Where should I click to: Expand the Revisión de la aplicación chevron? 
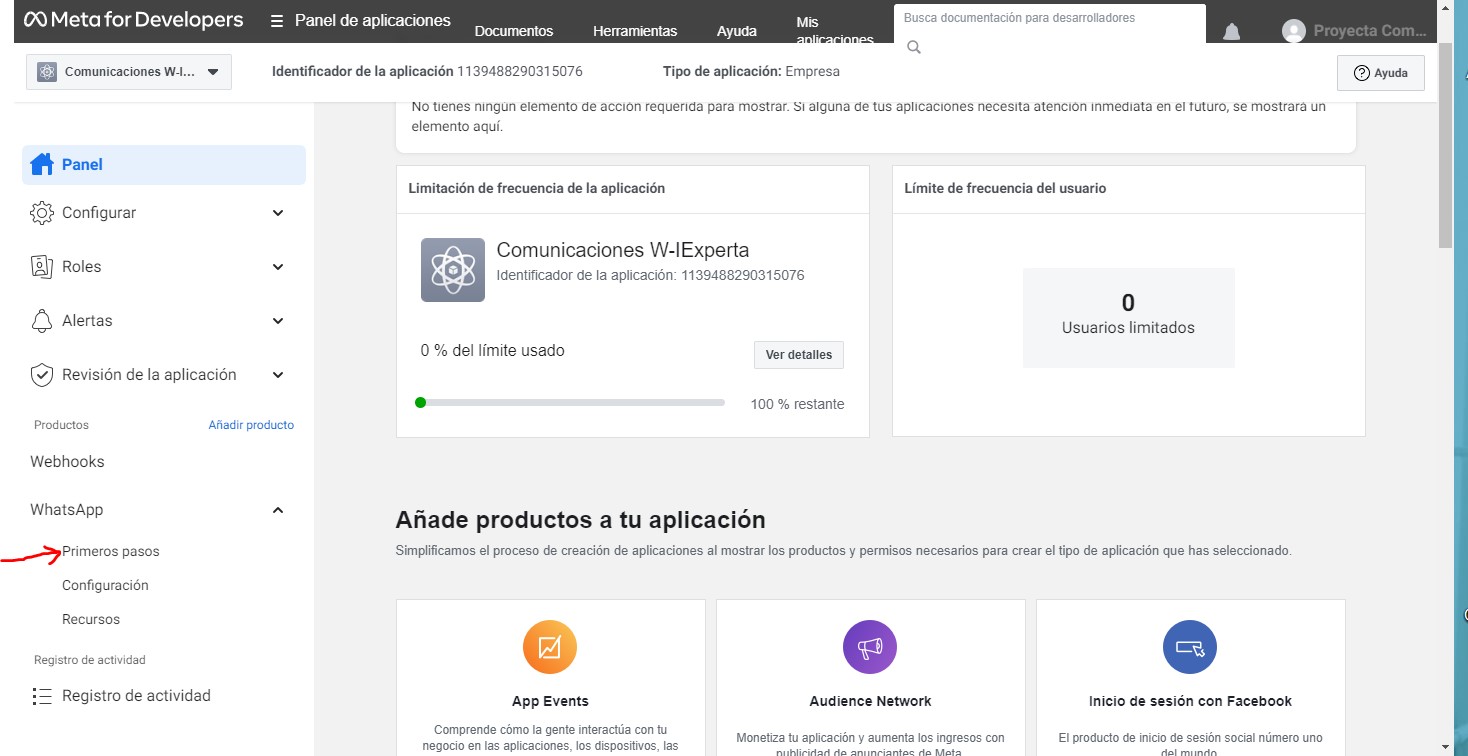pos(278,375)
